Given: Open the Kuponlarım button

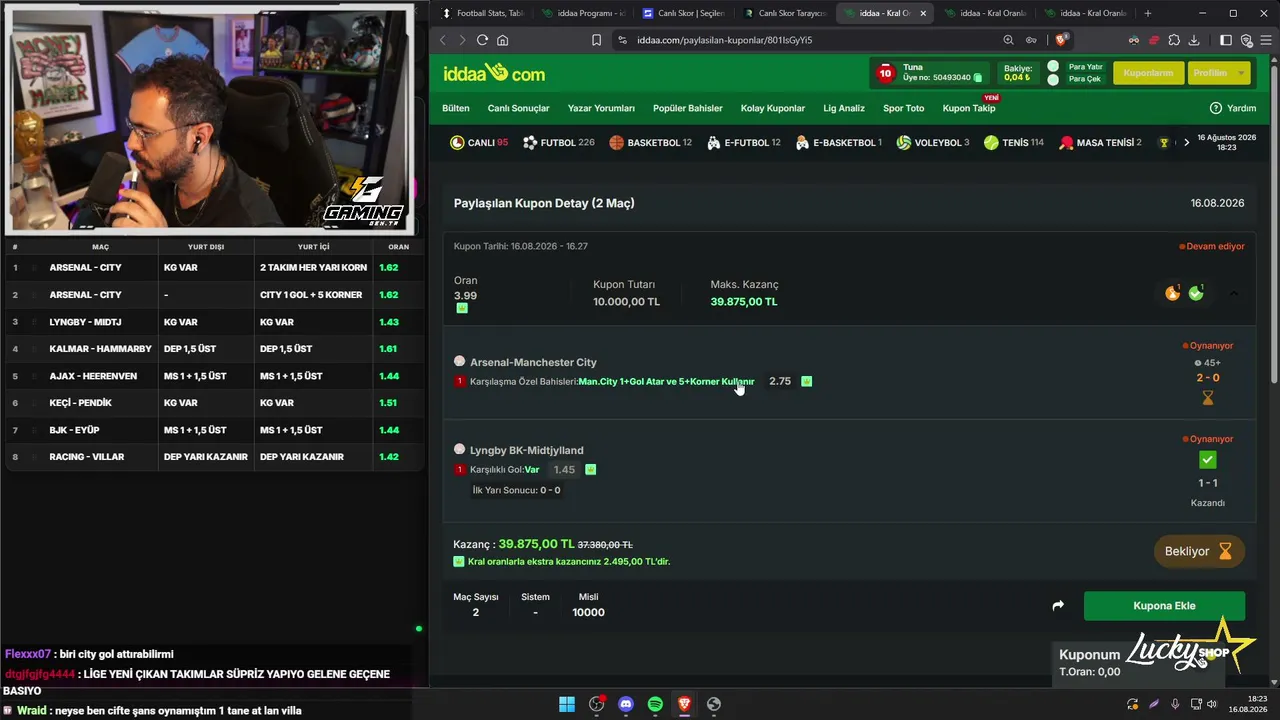Looking at the screenshot, I should [x=1148, y=73].
